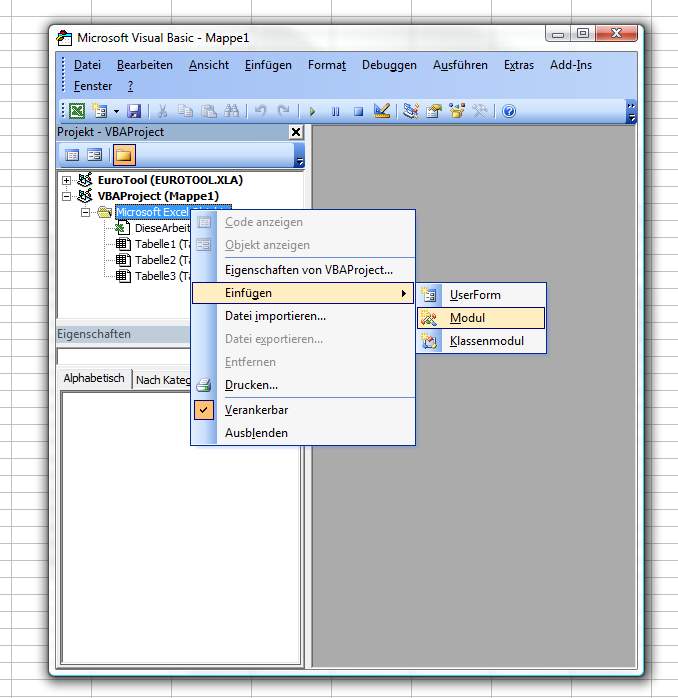The image size is (678, 698).
Task: Select UserForm in the Einfügen submenu
Action: 481,295
